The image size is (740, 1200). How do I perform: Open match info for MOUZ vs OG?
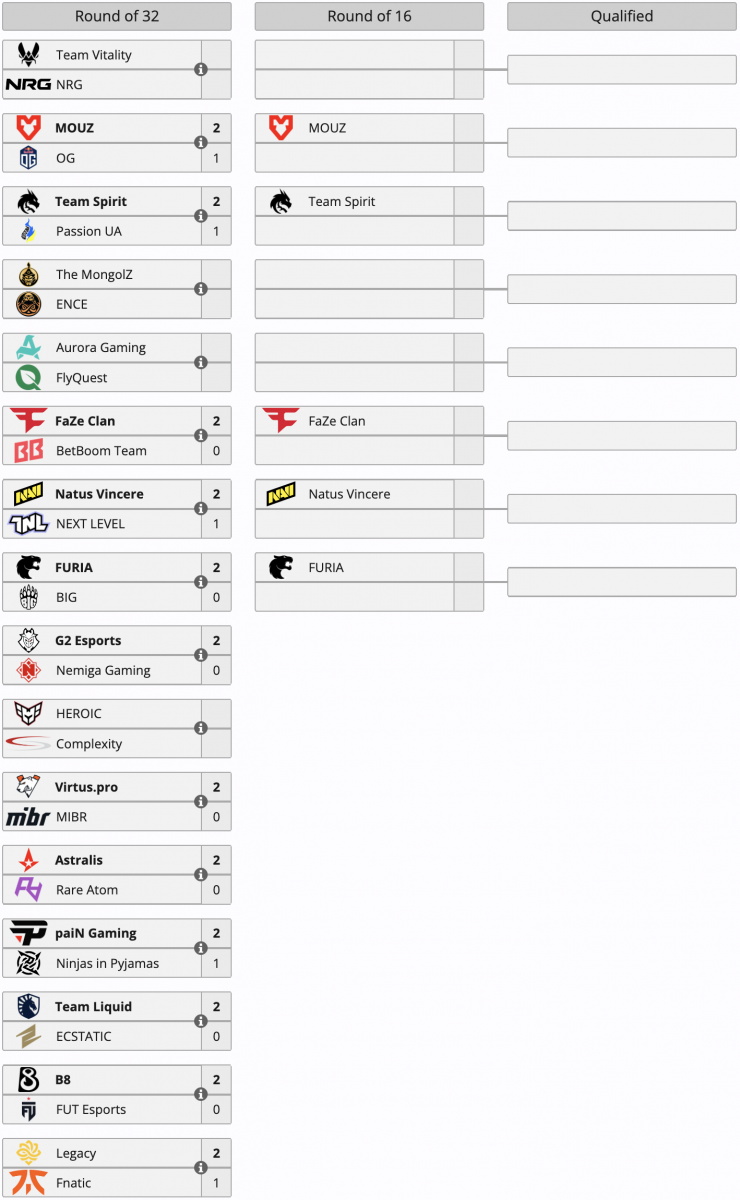201,143
